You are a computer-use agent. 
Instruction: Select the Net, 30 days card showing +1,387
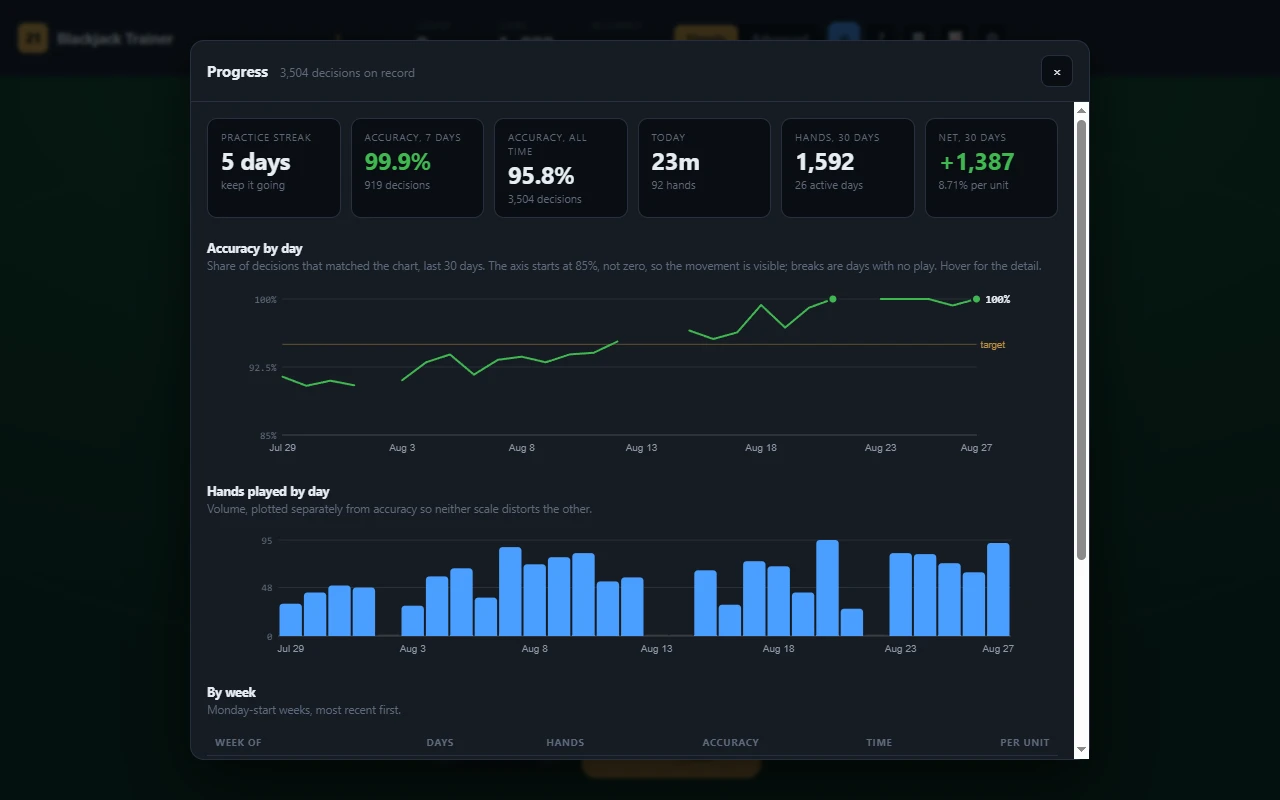991,168
